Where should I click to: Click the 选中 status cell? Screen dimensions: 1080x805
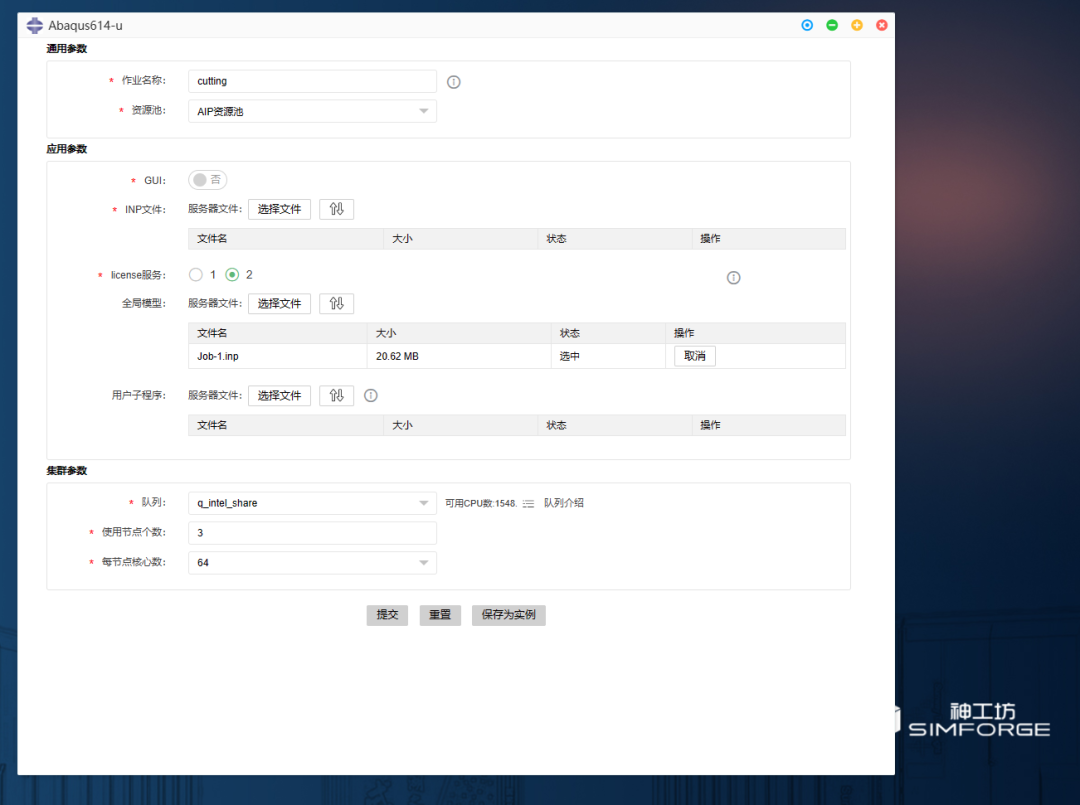(608, 356)
